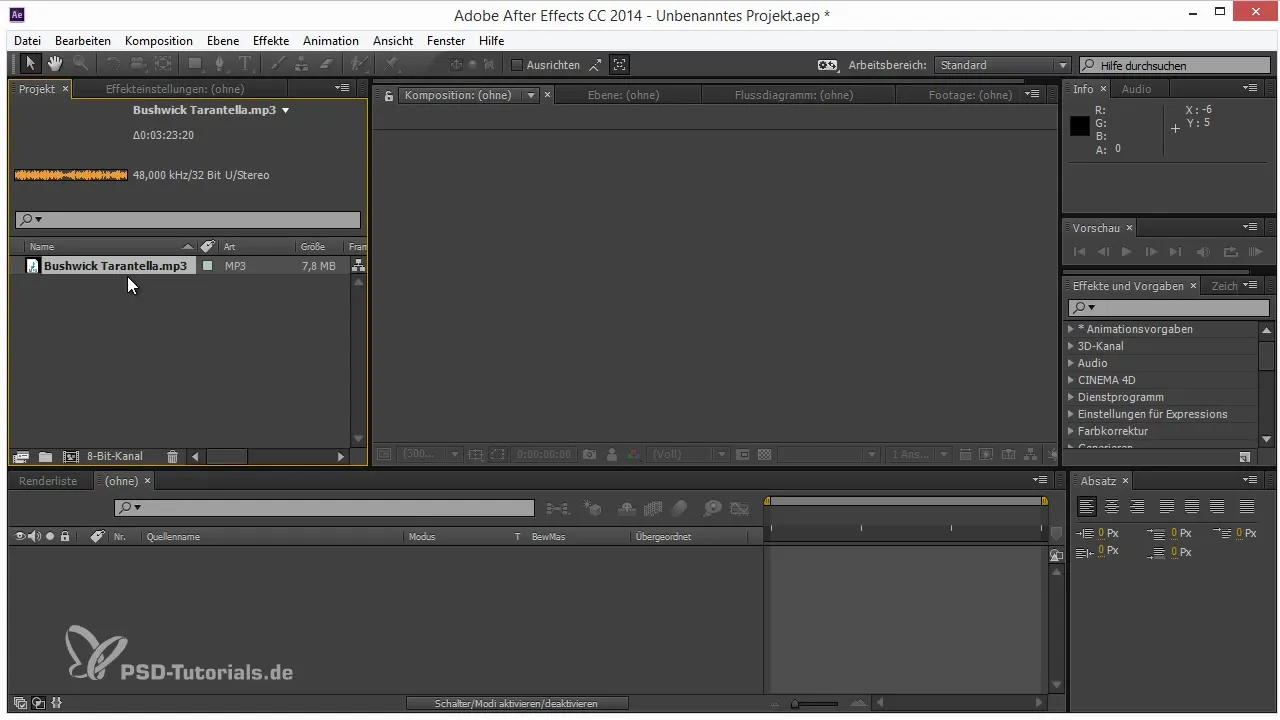Select the Clone Stamp tool
Viewport: 1280px width, 720px height.
coord(303,64)
